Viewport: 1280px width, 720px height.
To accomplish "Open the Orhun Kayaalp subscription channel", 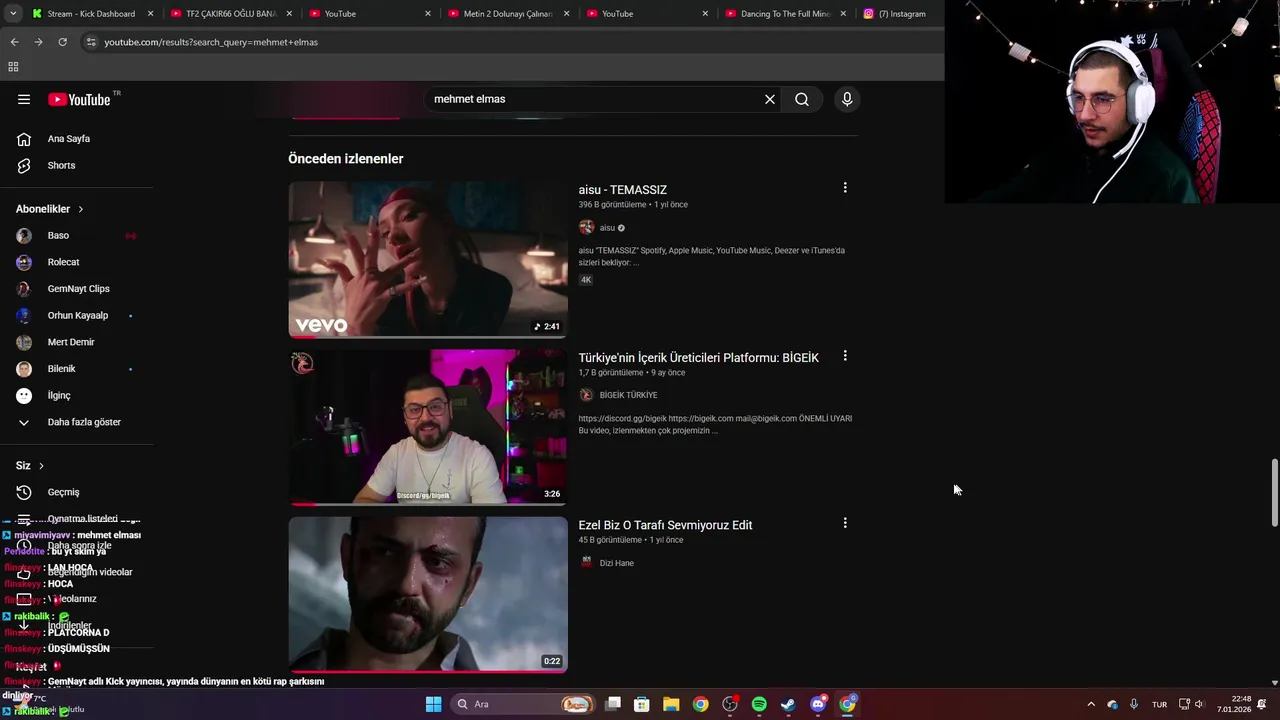I will tap(76, 316).
